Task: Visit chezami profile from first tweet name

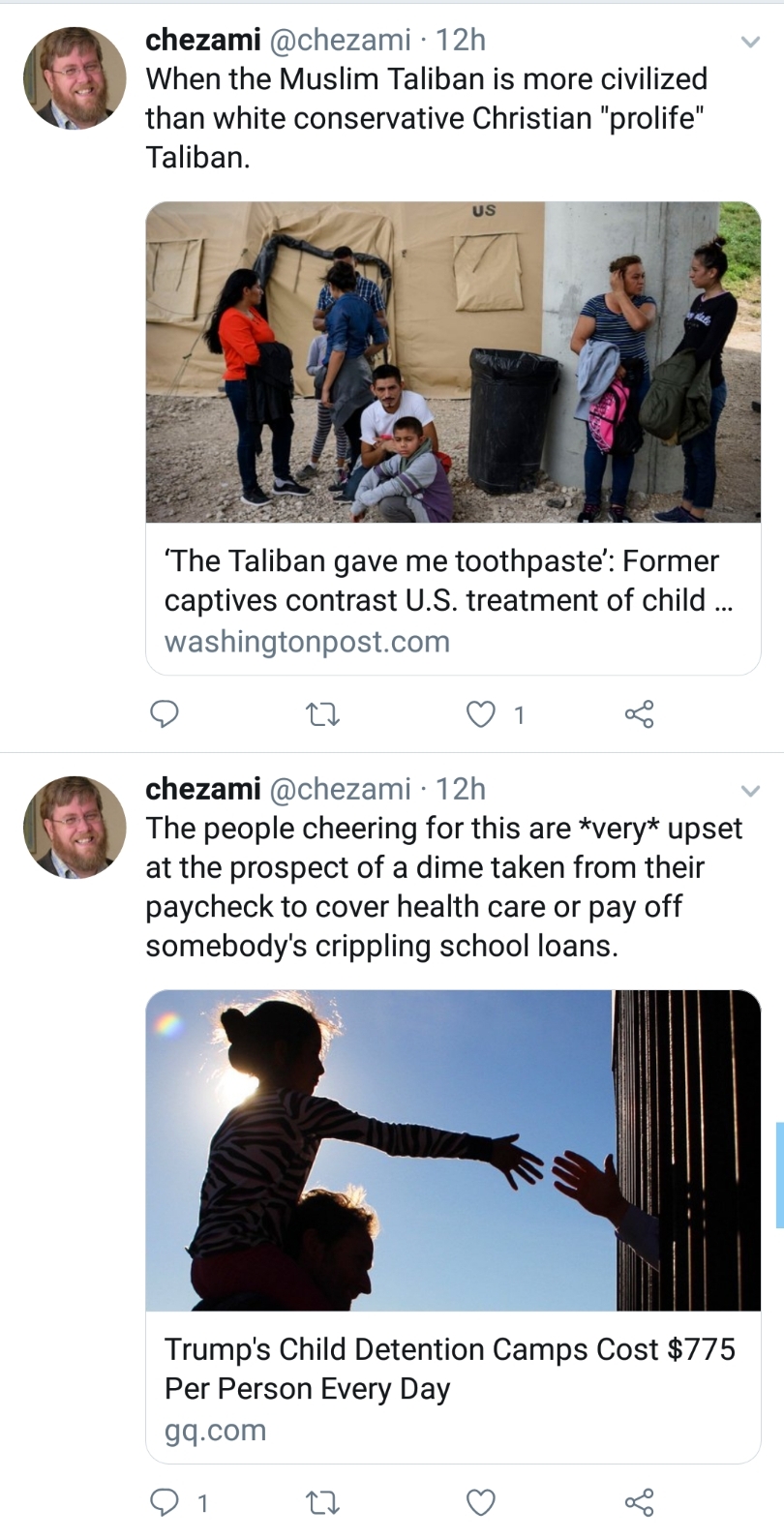Action: [x=203, y=40]
